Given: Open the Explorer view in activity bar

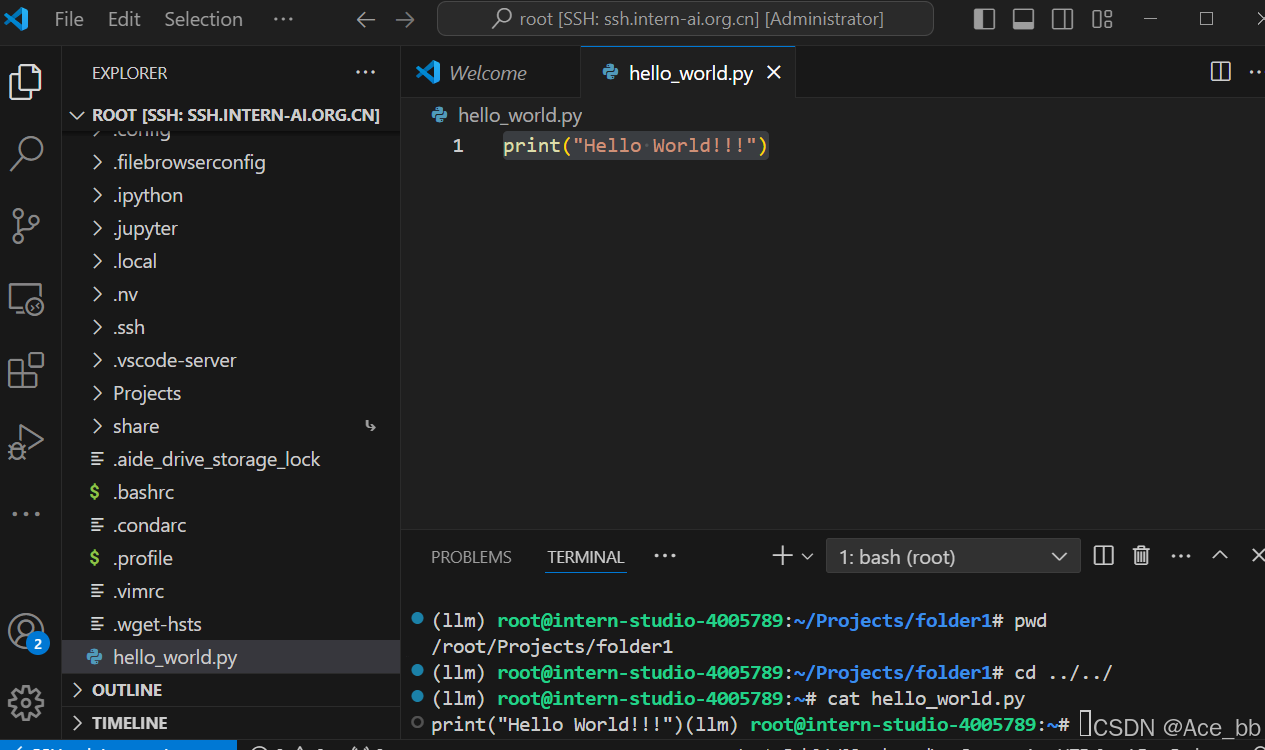Looking at the screenshot, I should click(26, 81).
